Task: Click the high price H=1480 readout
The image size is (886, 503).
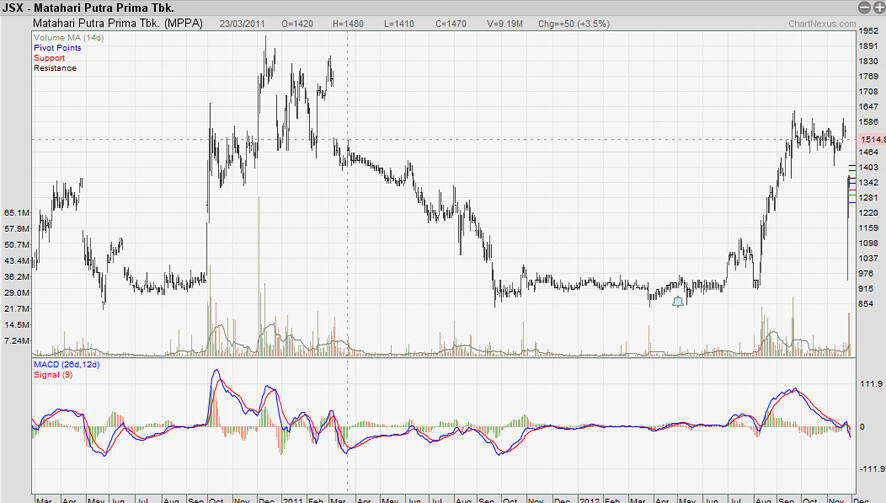Action: pyautogui.click(x=348, y=24)
